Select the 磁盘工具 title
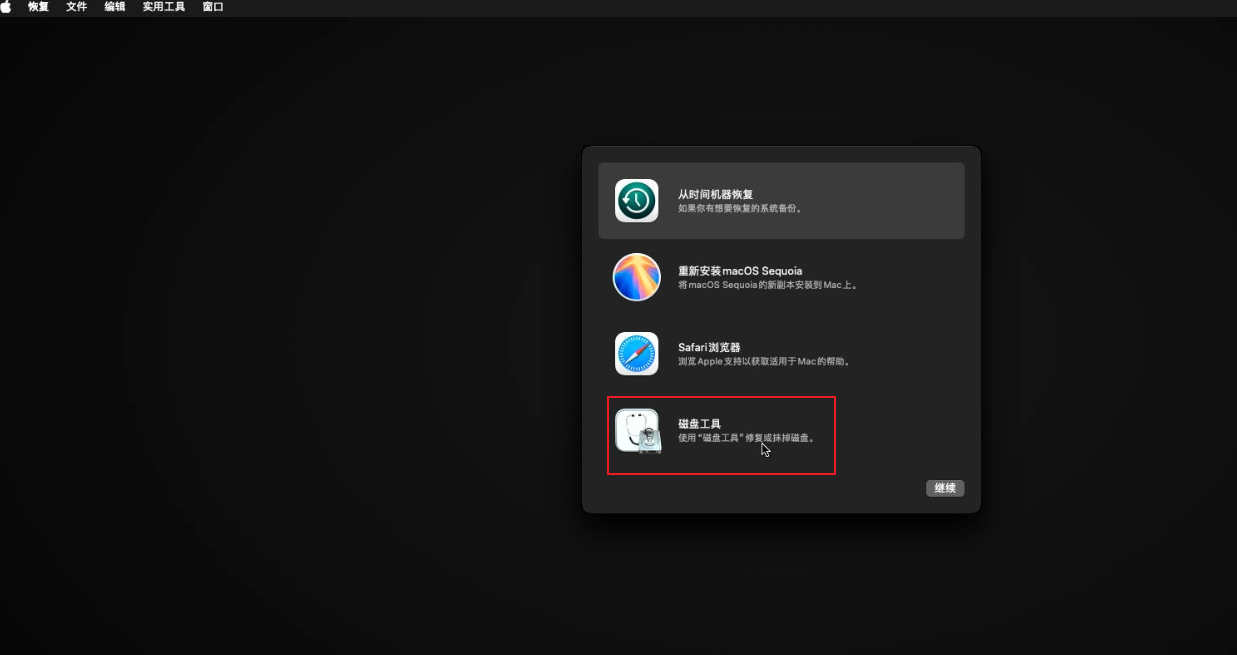The height and width of the screenshot is (655, 1237). point(699,424)
